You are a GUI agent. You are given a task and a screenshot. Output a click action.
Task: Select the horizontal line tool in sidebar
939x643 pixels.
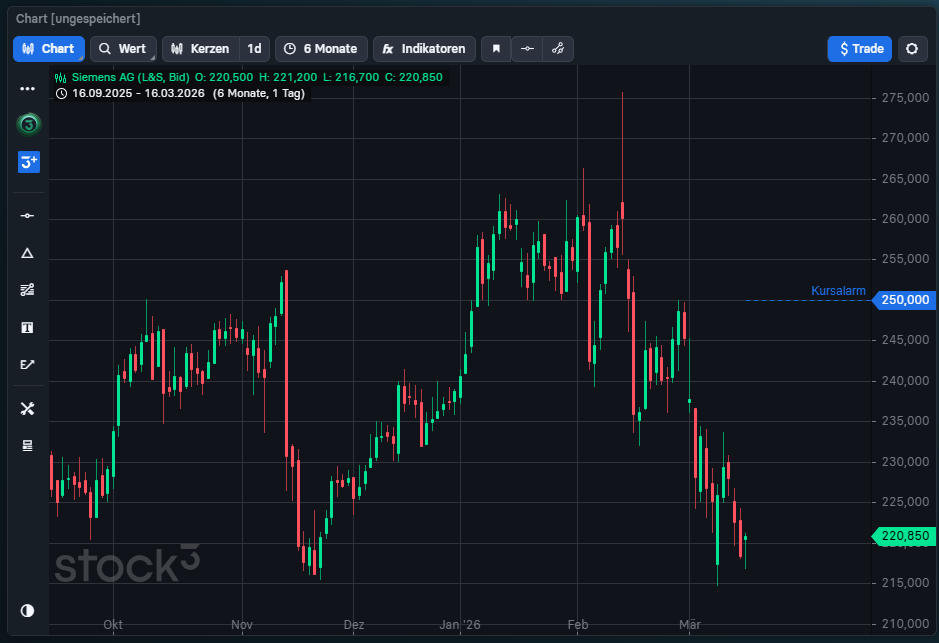pos(28,216)
